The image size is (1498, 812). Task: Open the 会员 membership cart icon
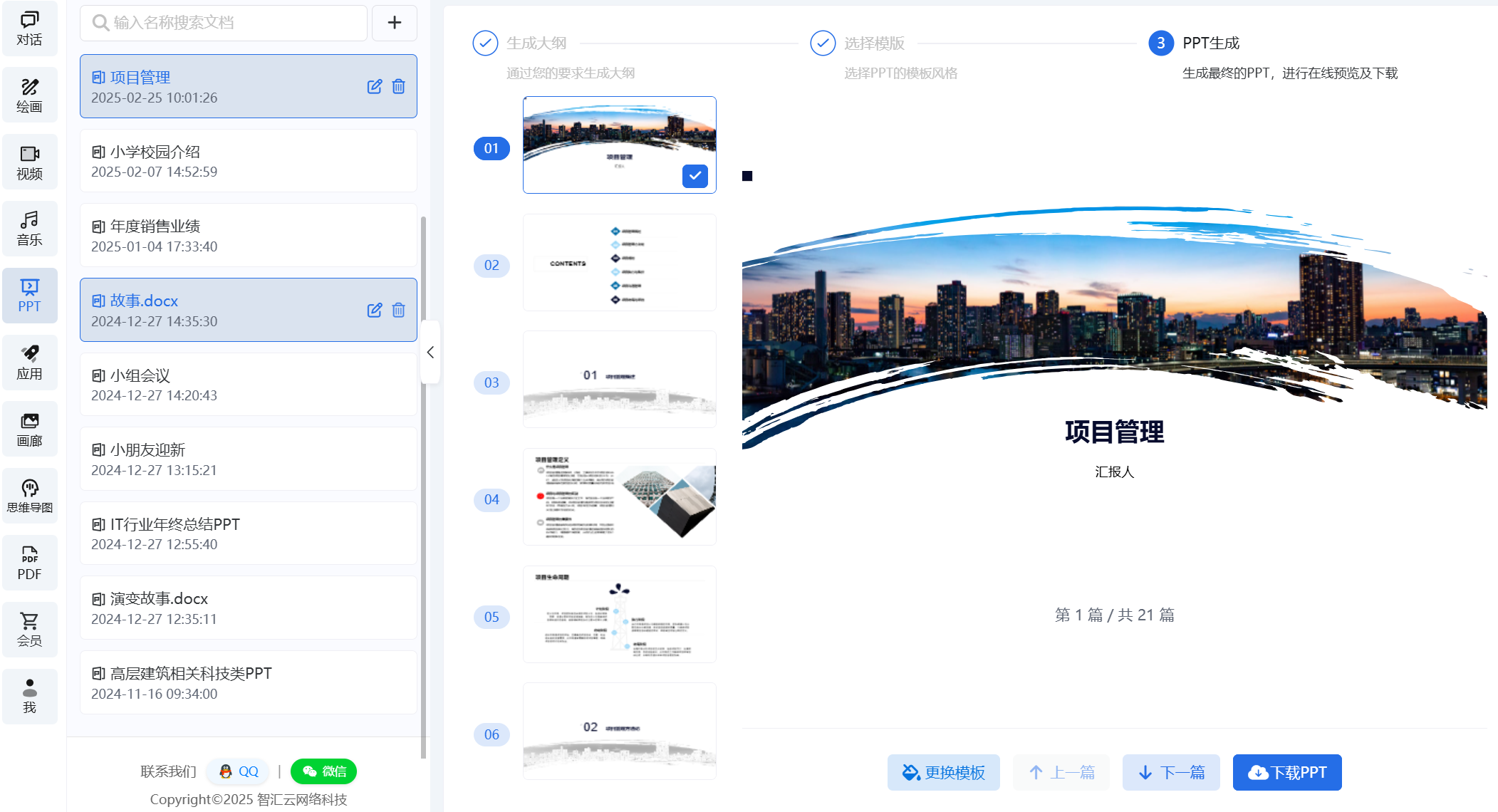point(29,629)
